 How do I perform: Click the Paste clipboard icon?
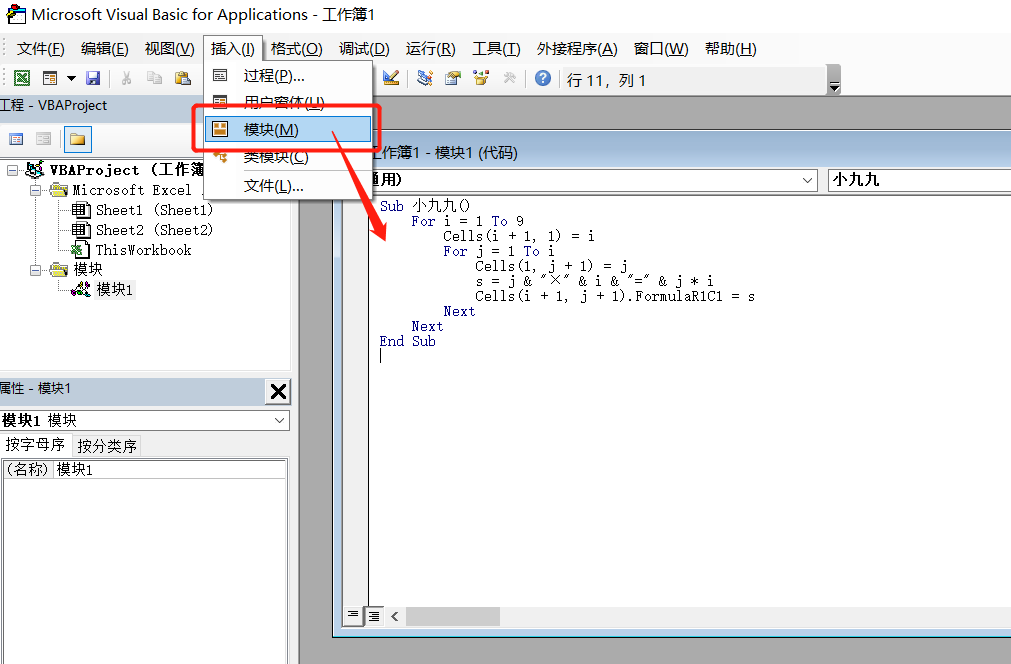[x=182, y=78]
